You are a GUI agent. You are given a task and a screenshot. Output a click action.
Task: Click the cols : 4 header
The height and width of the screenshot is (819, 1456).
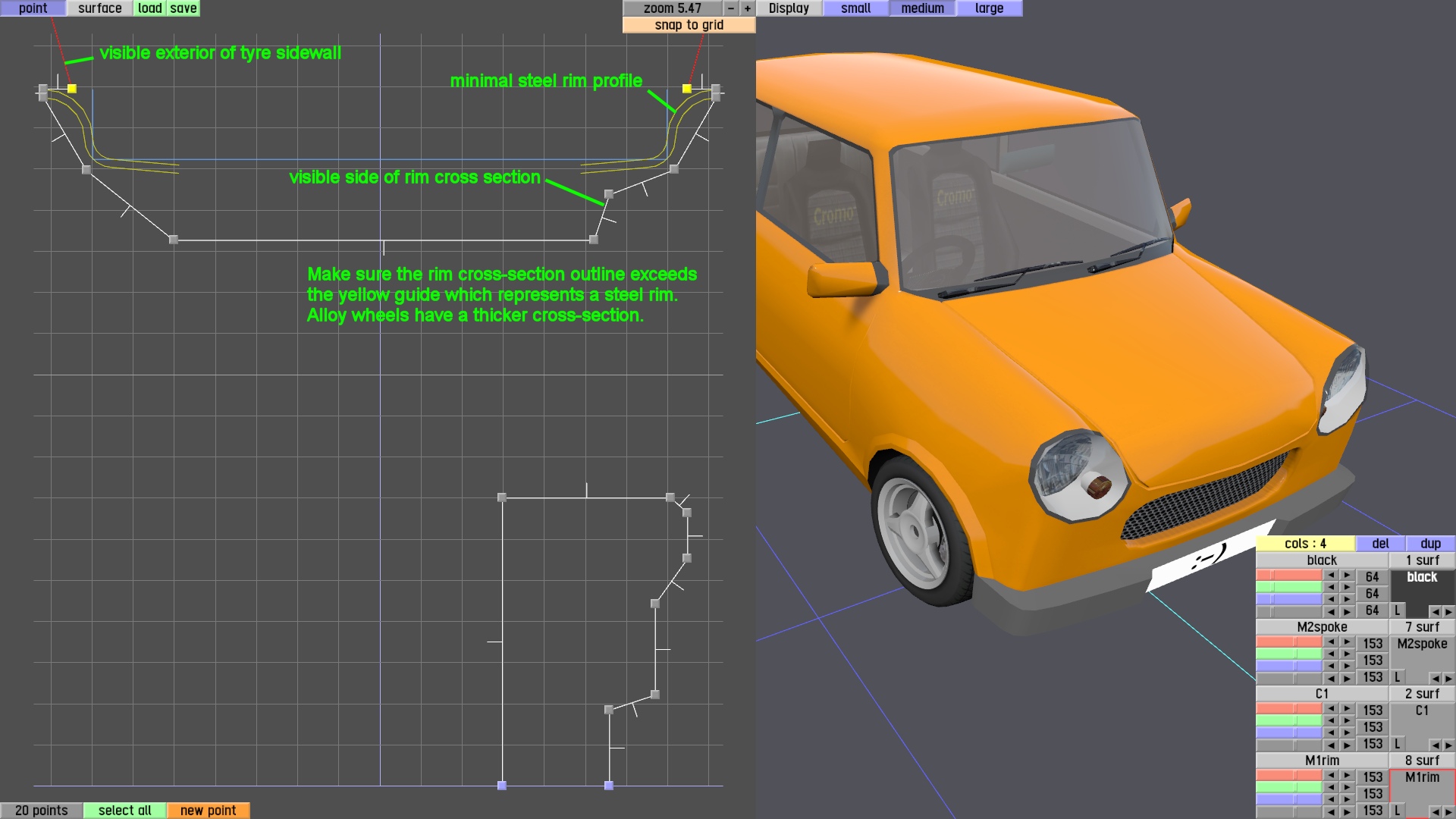pyautogui.click(x=1304, y=544)
